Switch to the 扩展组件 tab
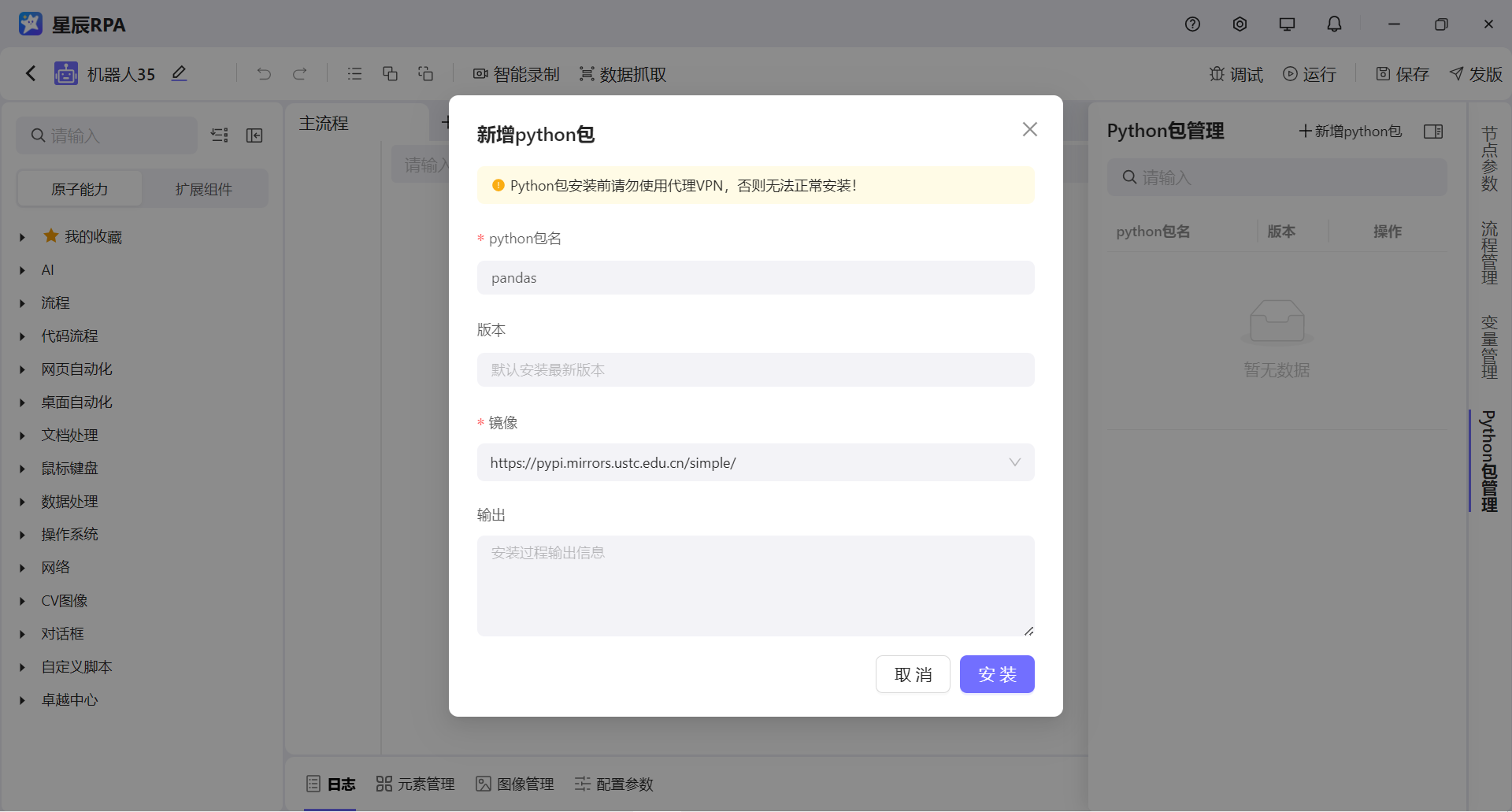The image size is (1512, 812). point(204,188)
